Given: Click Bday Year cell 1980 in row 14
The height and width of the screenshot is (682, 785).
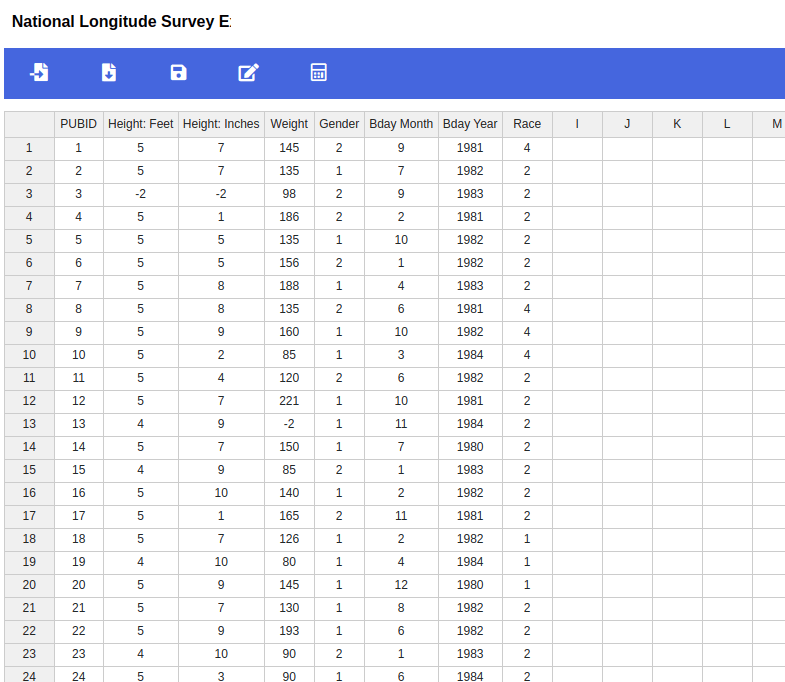Looking at the screenshot, I should [470, 447].
